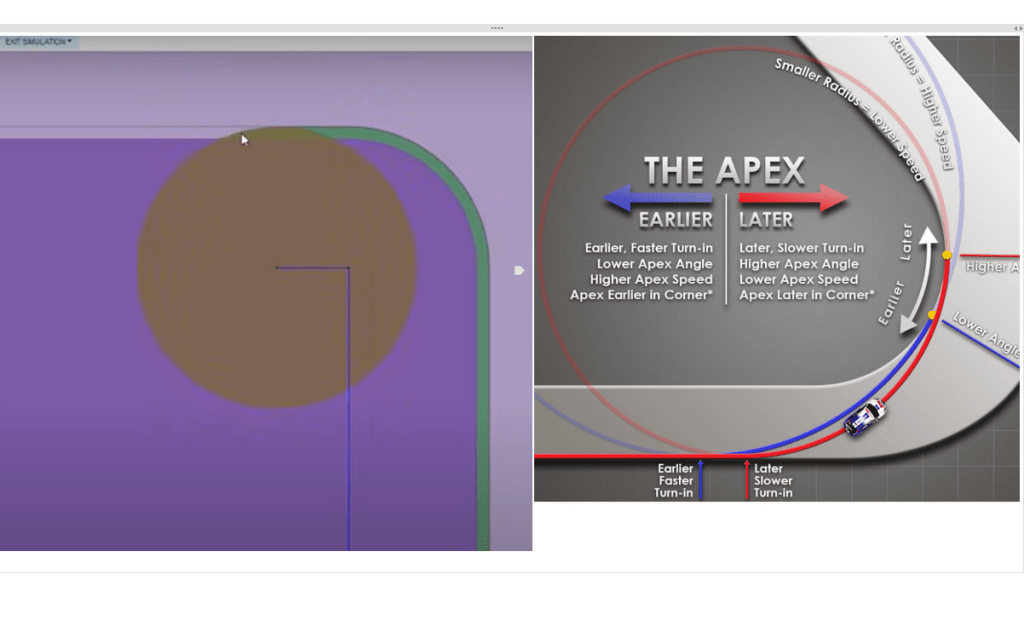
Task: Click the left endpoint of horizontal radius line
Action: coord(277,268)
